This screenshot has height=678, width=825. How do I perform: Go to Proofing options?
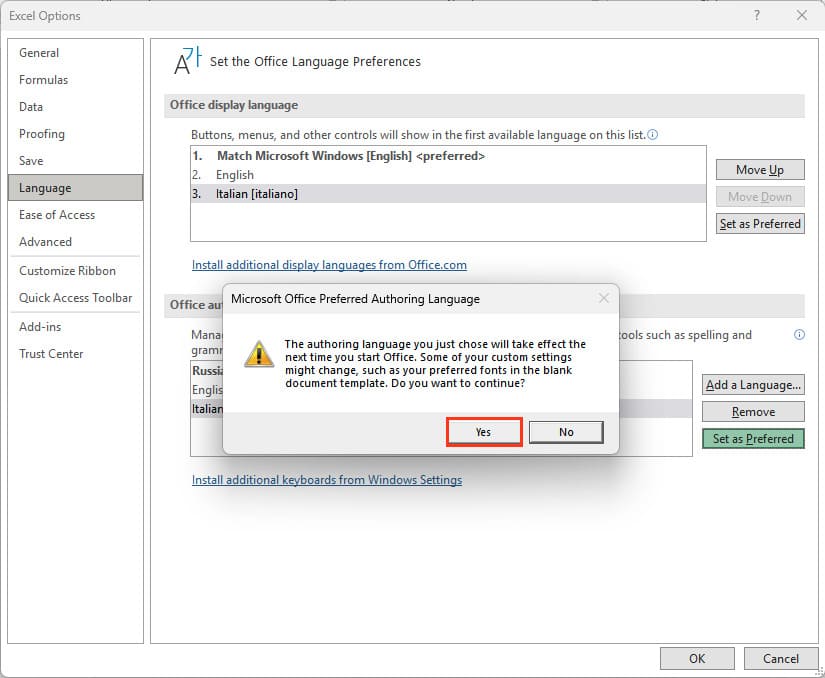(75, 134)
